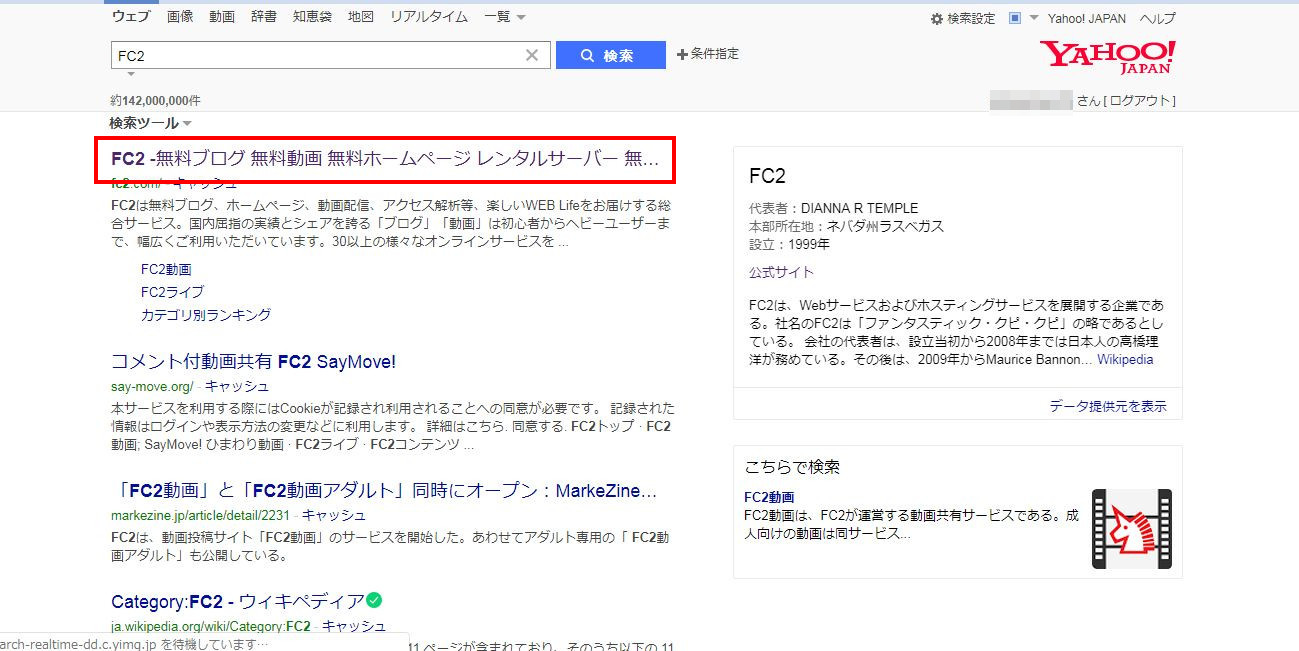Expand the 検索ツール dropdown
Screen dimensions: 1299x651
coord(151,123)
